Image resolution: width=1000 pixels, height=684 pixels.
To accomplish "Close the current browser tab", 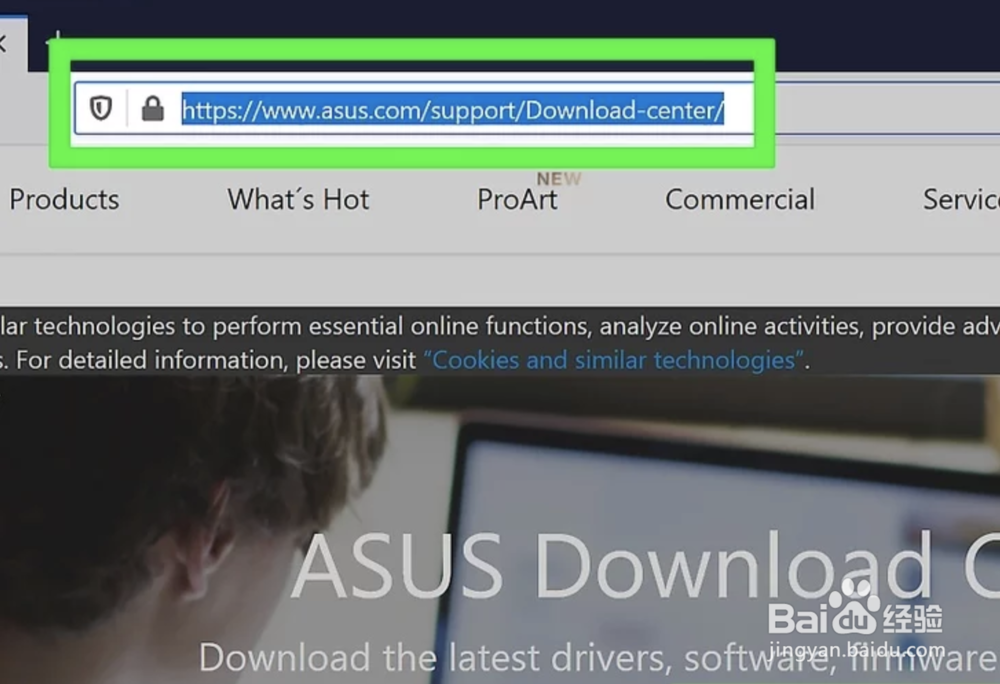I will pyautogui.click(x=3, y=44).
